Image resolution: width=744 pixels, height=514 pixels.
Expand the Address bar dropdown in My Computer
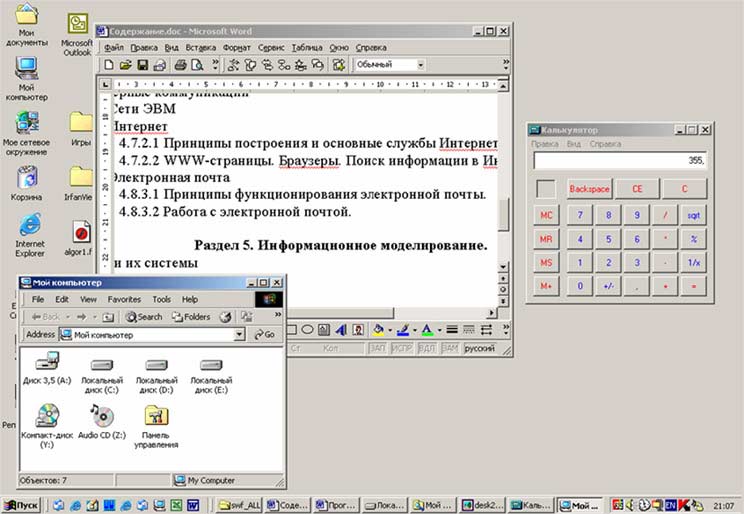[239, 335]
